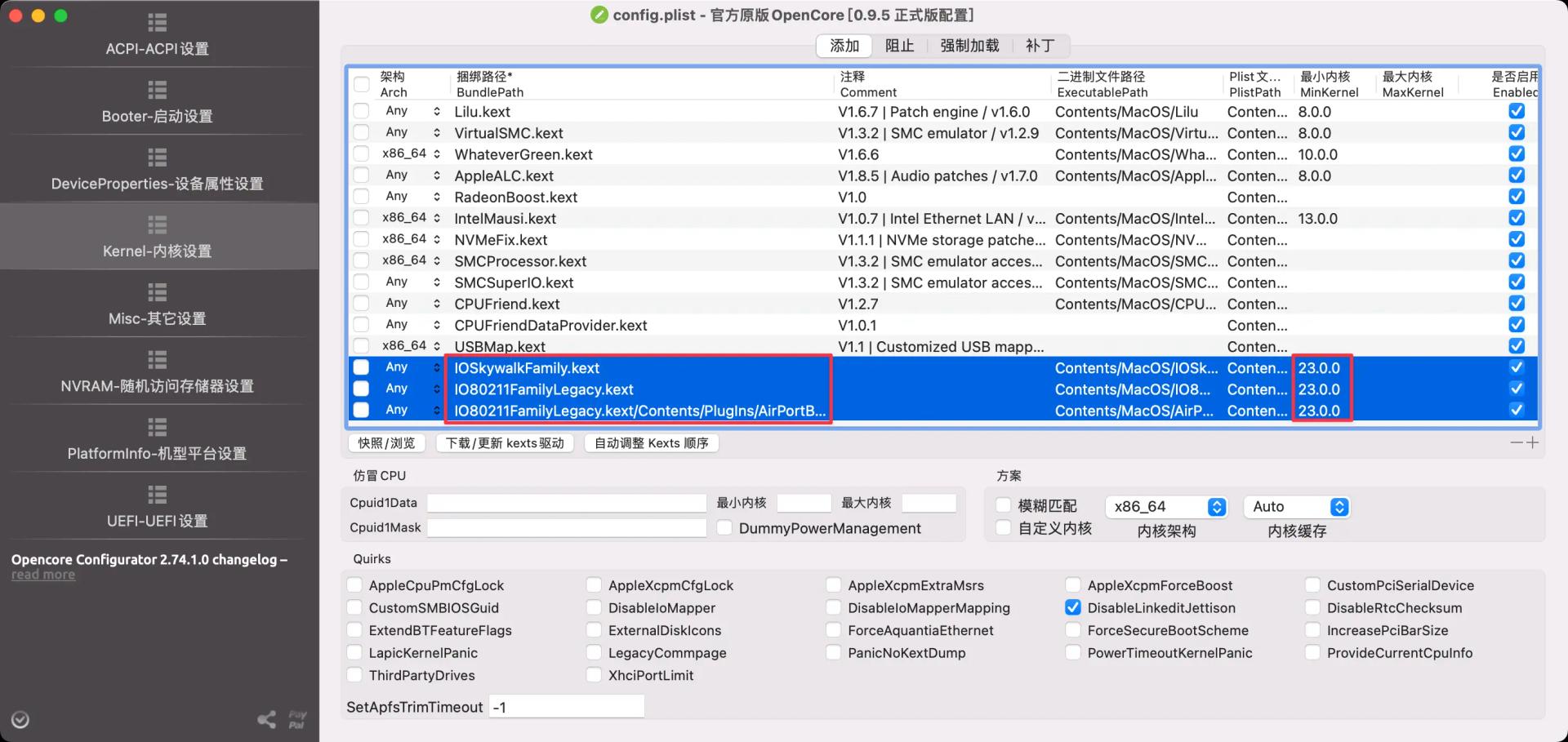
Task: Click the share icon in sidebar footer
Action: 266,719
